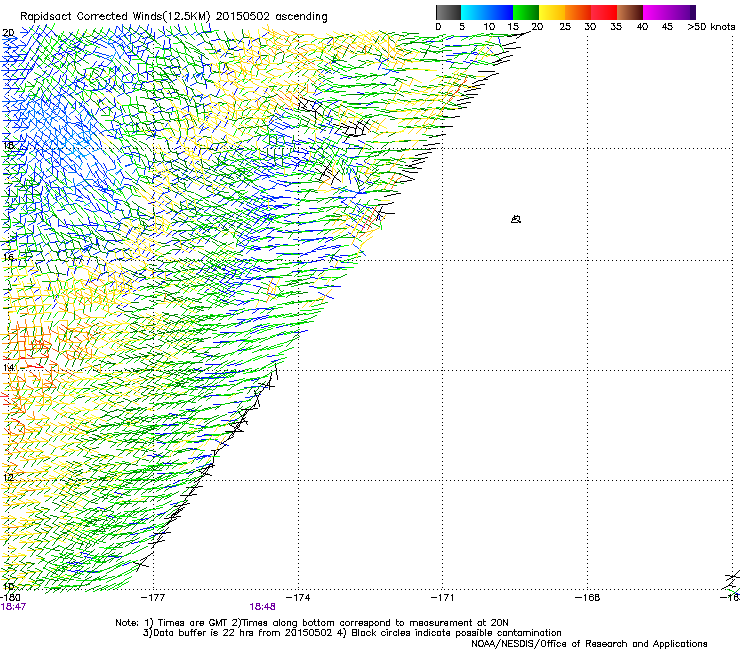740x650 pixels.
Task: Select the yellow 20-25 knots legend swatch
Action: point(552,12)
